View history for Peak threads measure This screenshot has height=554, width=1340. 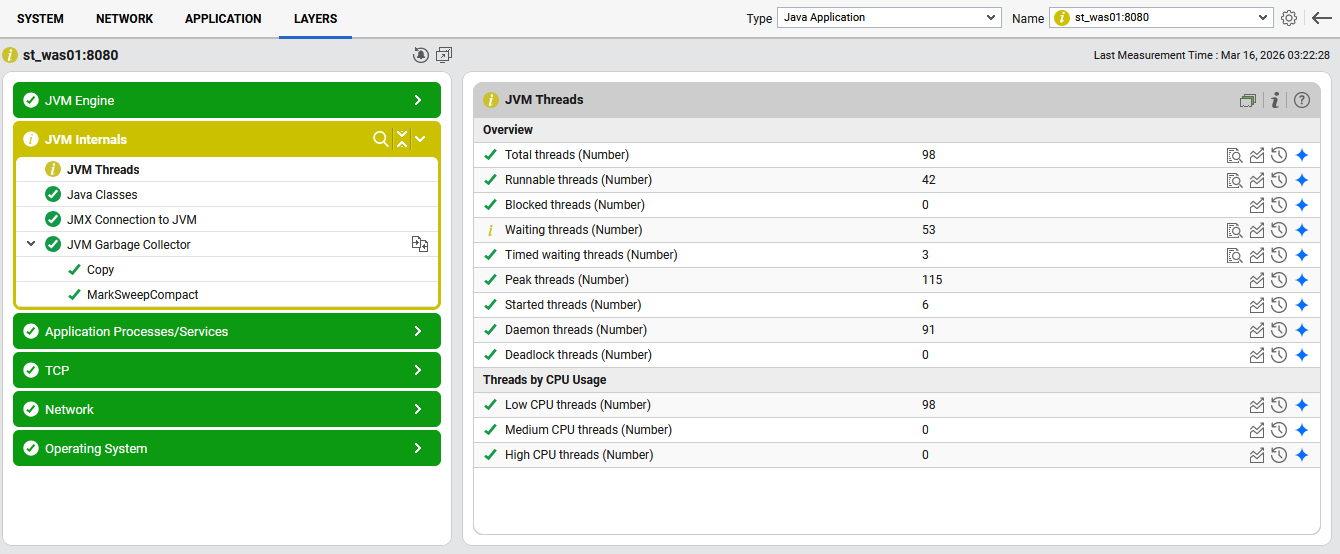(x=1278, y=280)
